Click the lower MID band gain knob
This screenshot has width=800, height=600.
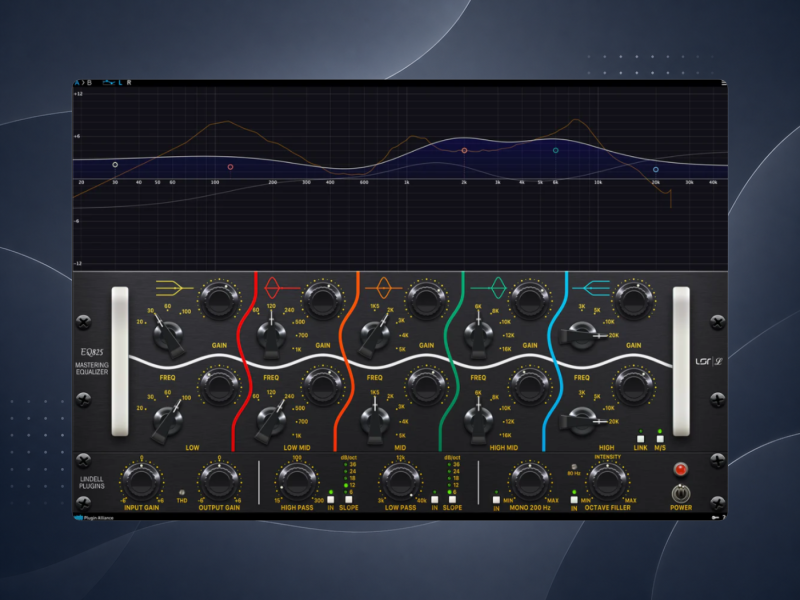tap(427, 386)
